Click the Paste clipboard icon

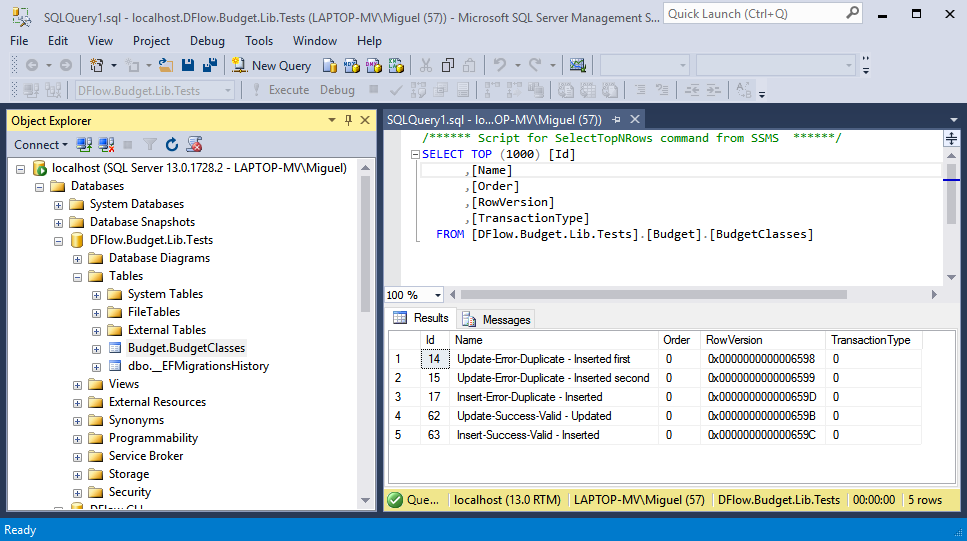469,65
